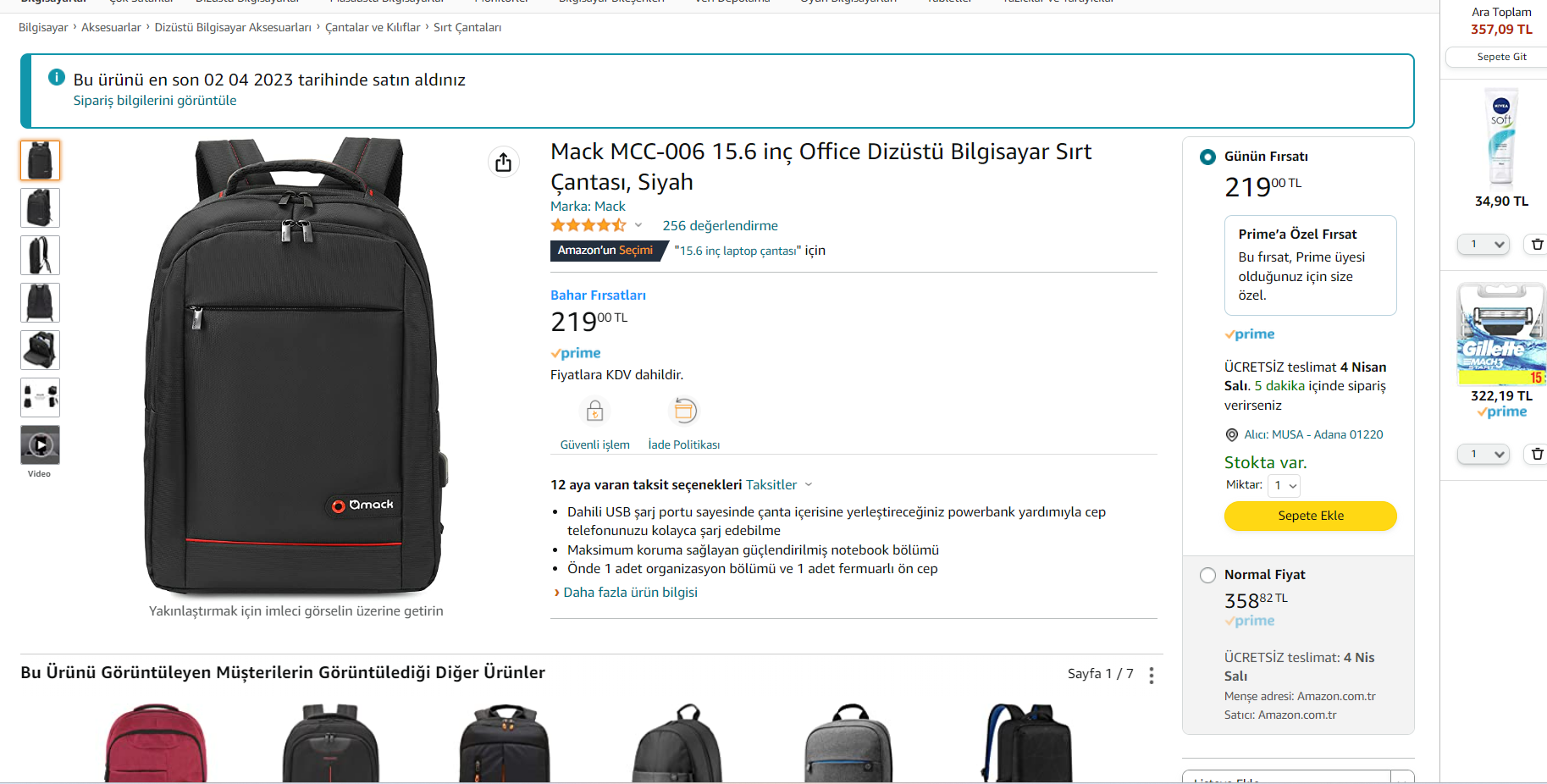The width and height of the screenshot is (1547, 784).
Task: Go to Aksesuarlar breadcrumb category
Action: pos(111,27)
